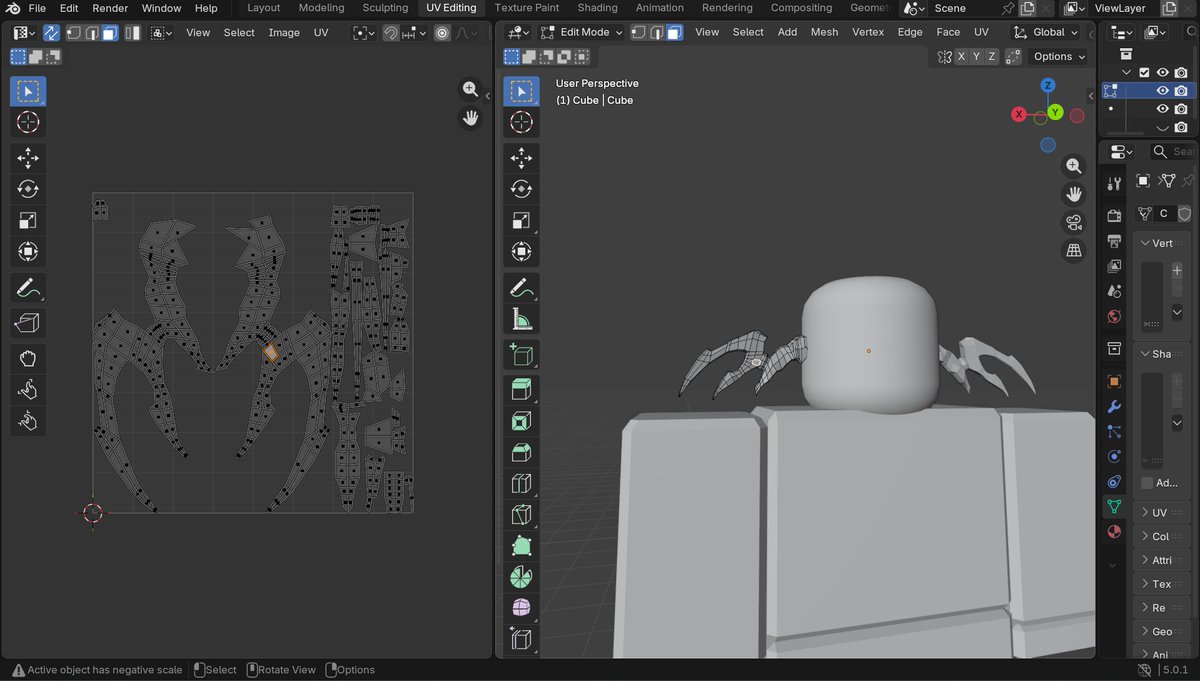Select the Rotate tool in UV editor

click(28, 188)
